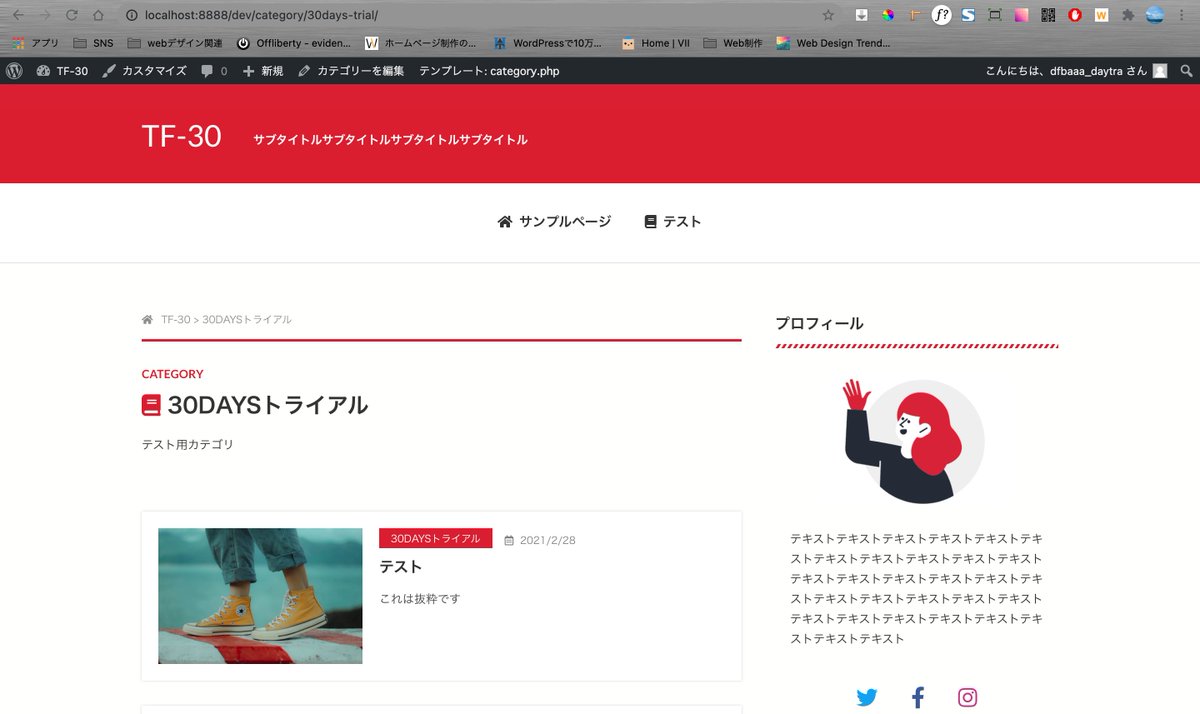Viewport: 1200px width, 714px height.
Task: Open the ホームページ制作の bookmark
Action: tap(421, 43)
